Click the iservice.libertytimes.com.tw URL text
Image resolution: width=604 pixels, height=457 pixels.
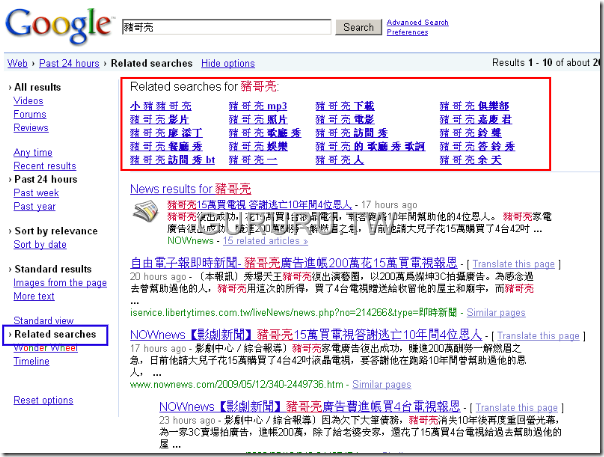293,313
